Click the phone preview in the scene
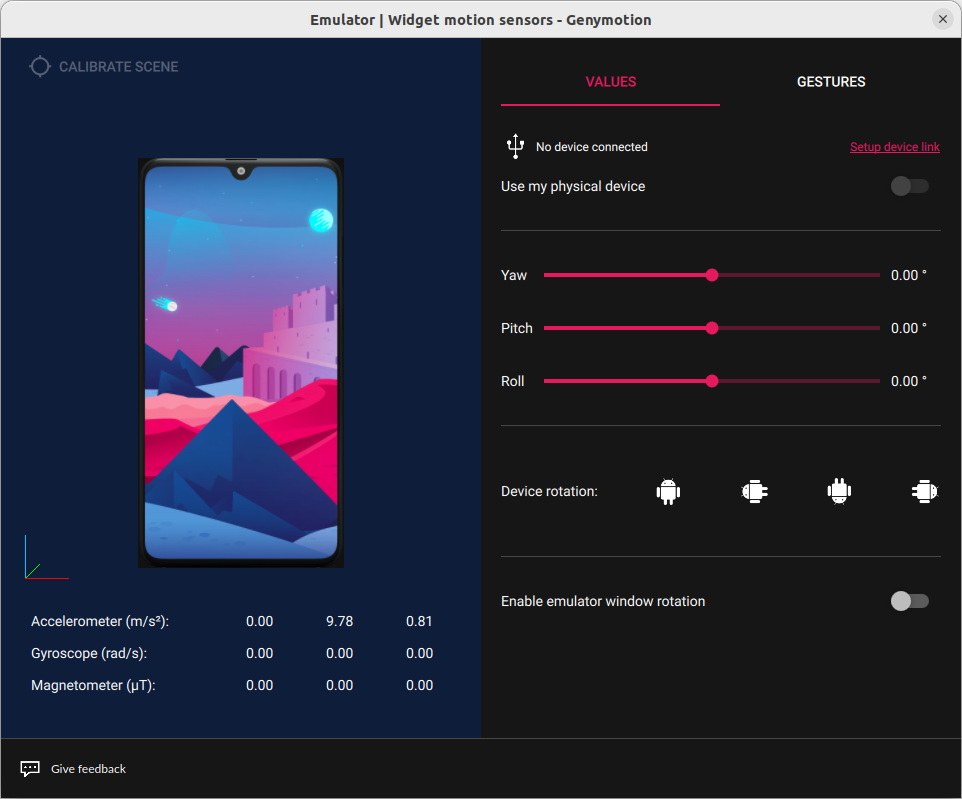 coord(240,363)
